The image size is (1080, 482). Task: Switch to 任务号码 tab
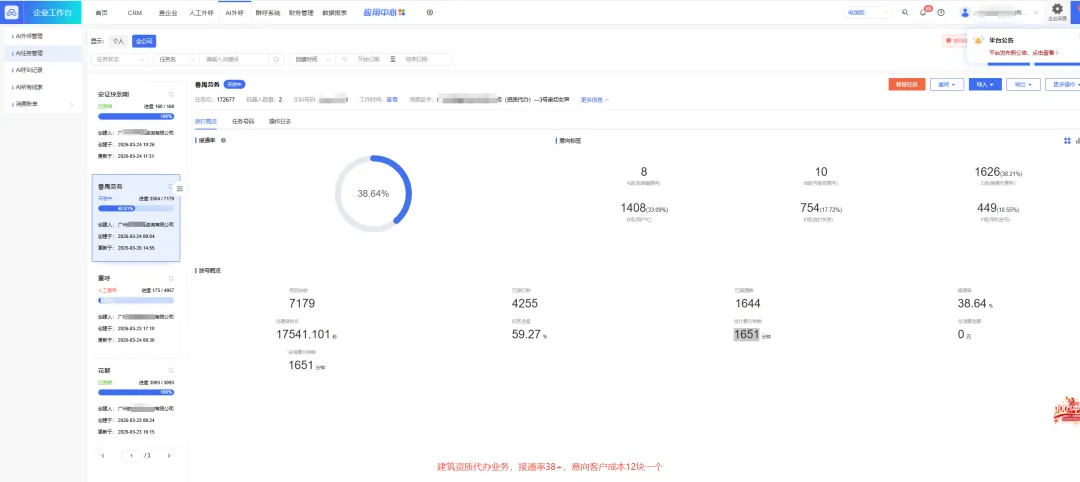[242, 121]
